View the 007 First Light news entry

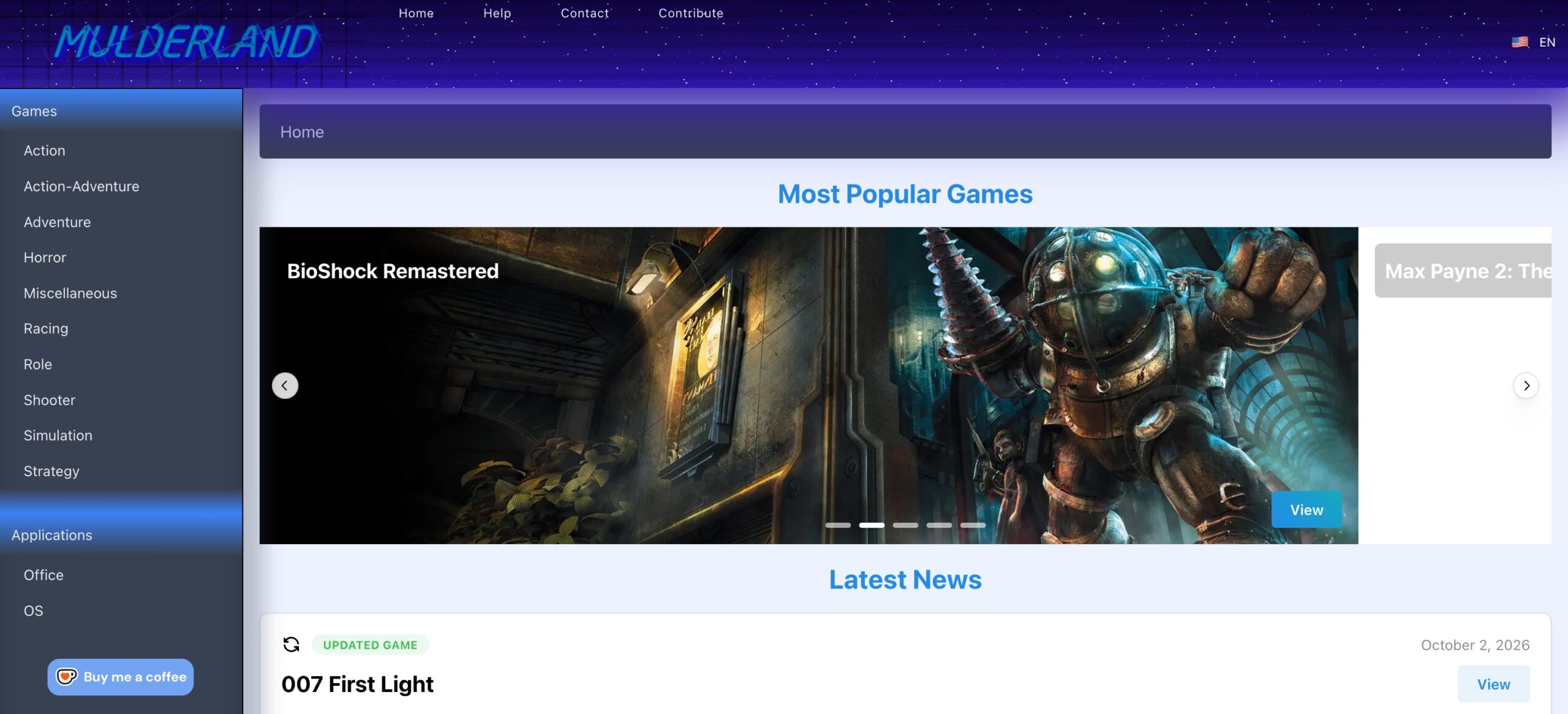click(x=1493, y=684)
